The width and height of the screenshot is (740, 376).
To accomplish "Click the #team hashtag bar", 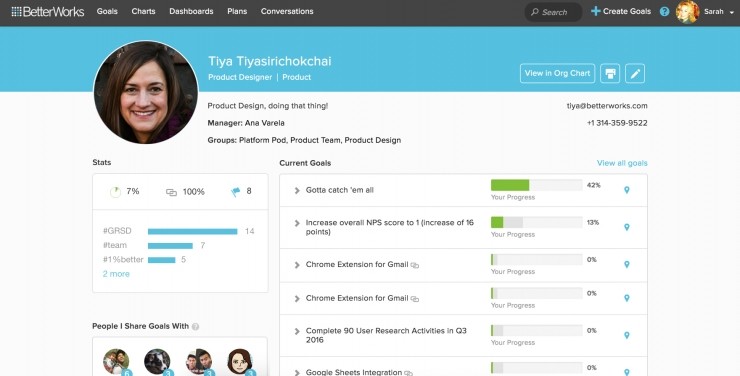I will tap(170, 246).
